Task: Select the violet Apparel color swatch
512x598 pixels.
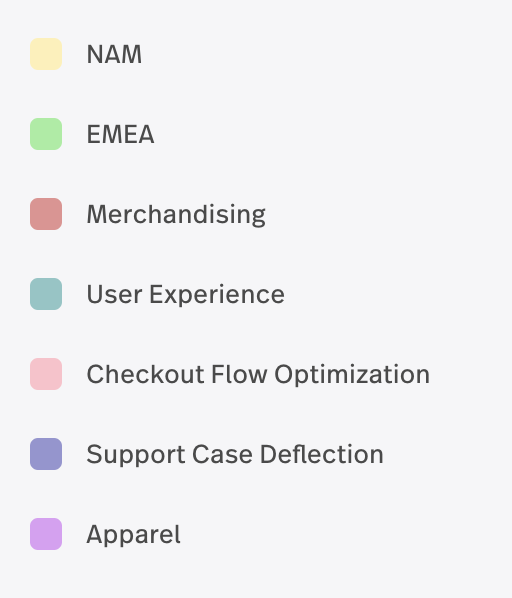Action: coord(46,534)
